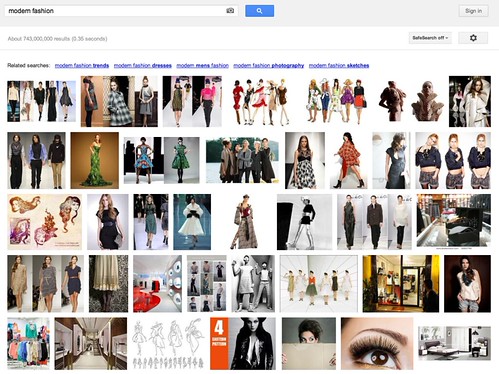Open the brown sculptural garments thumbnail
Image resolution: width=499 pixels, height=374 pixels.
point(411,101)
